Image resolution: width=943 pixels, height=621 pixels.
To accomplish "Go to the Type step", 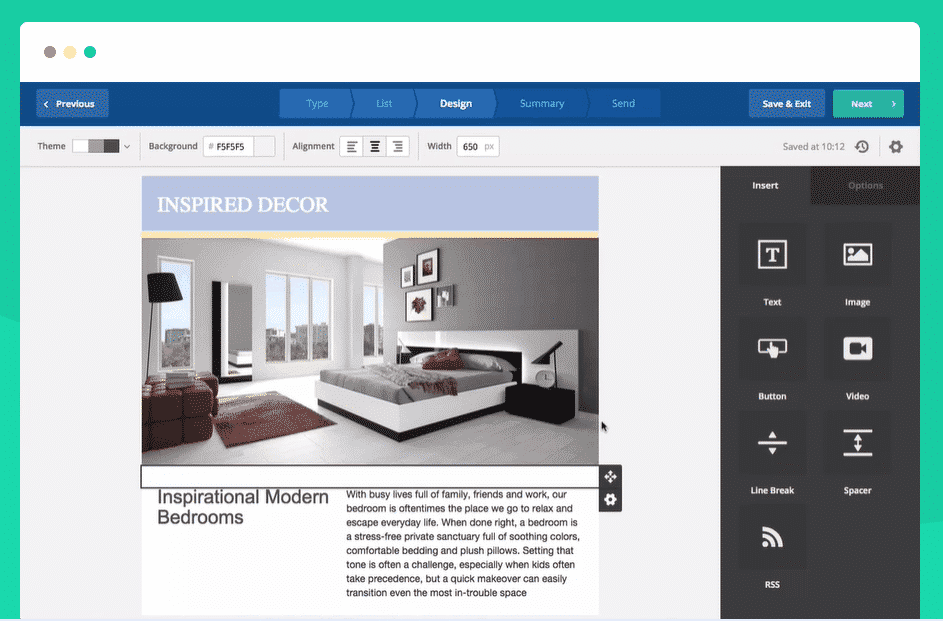I will [x=316, y=103].
